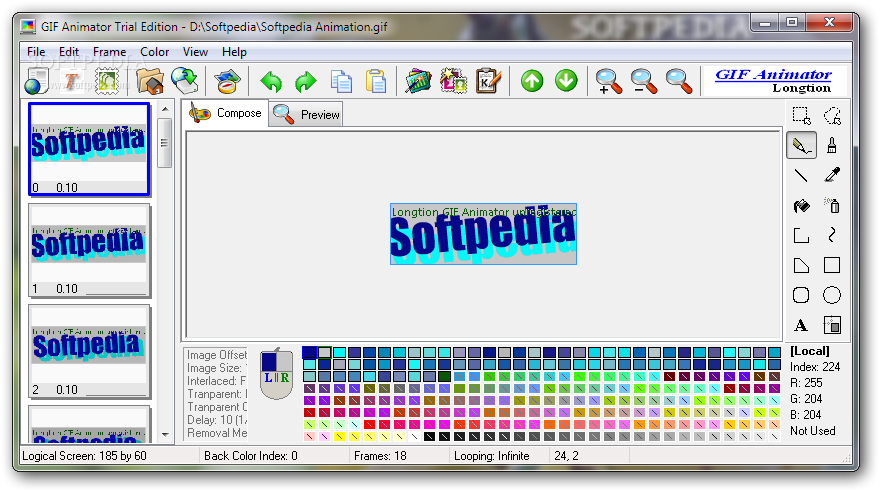The height and width of the screenshot is (492, 880).
Task: Pick the selected dark navy first palette swatch
Action: coord(309,352)
